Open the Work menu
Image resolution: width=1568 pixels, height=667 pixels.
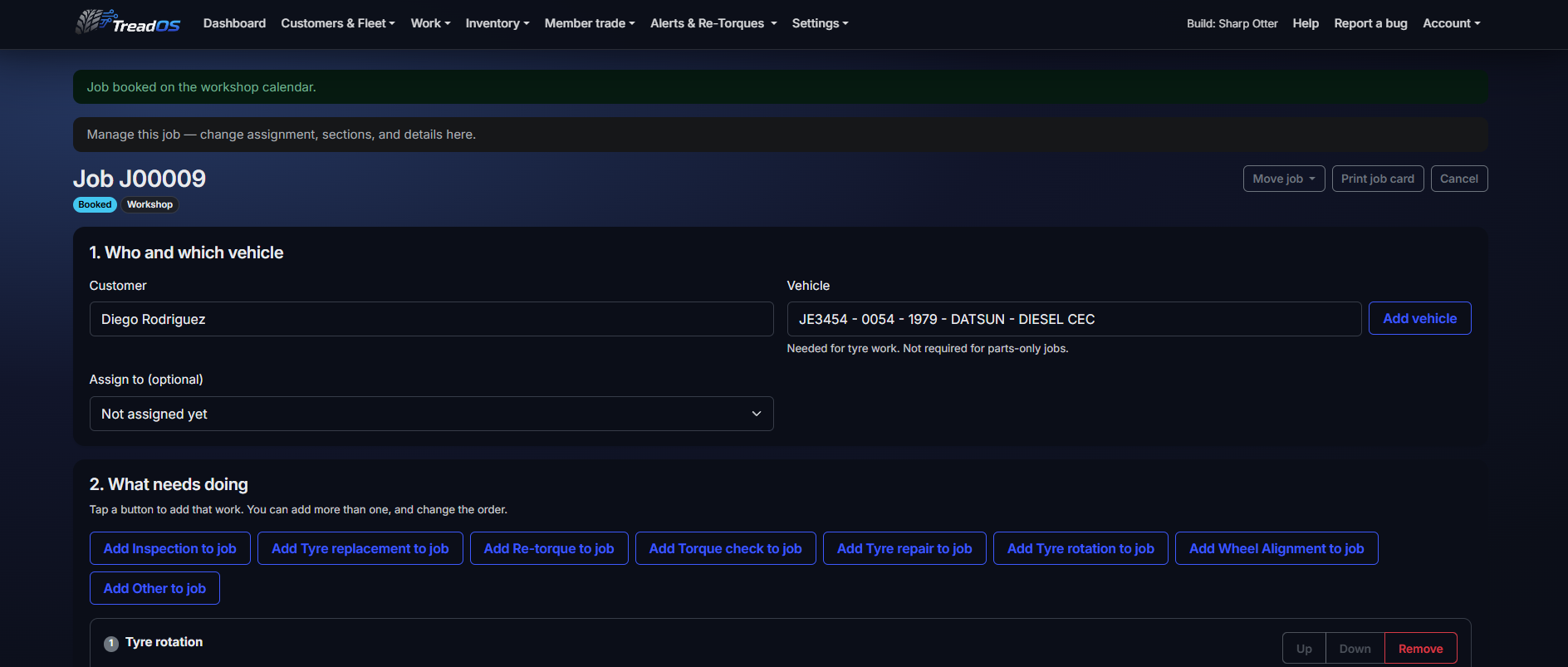click(x=430, y=23)
